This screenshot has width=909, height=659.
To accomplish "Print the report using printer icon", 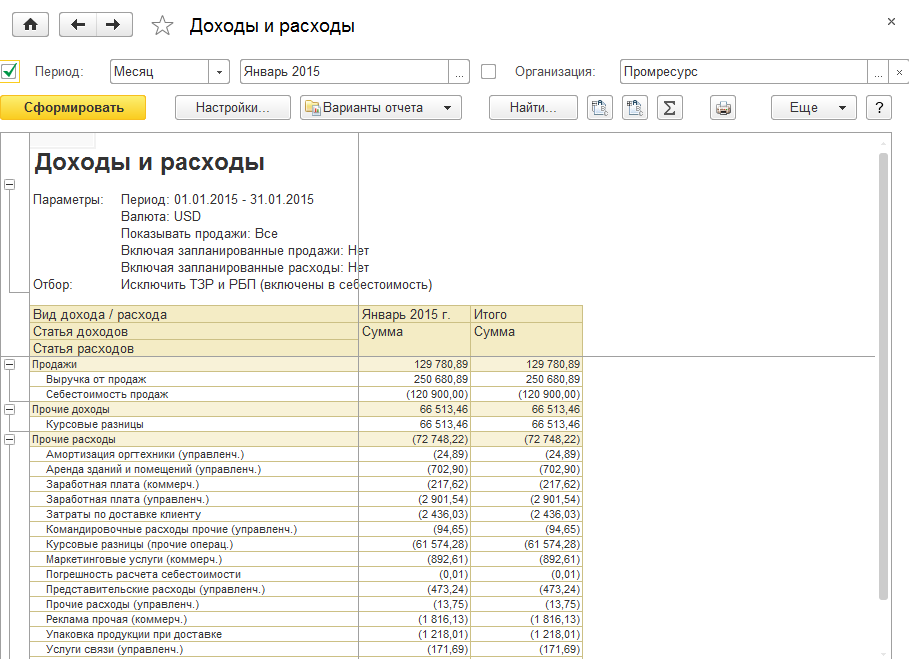I will tap(722, 108).
